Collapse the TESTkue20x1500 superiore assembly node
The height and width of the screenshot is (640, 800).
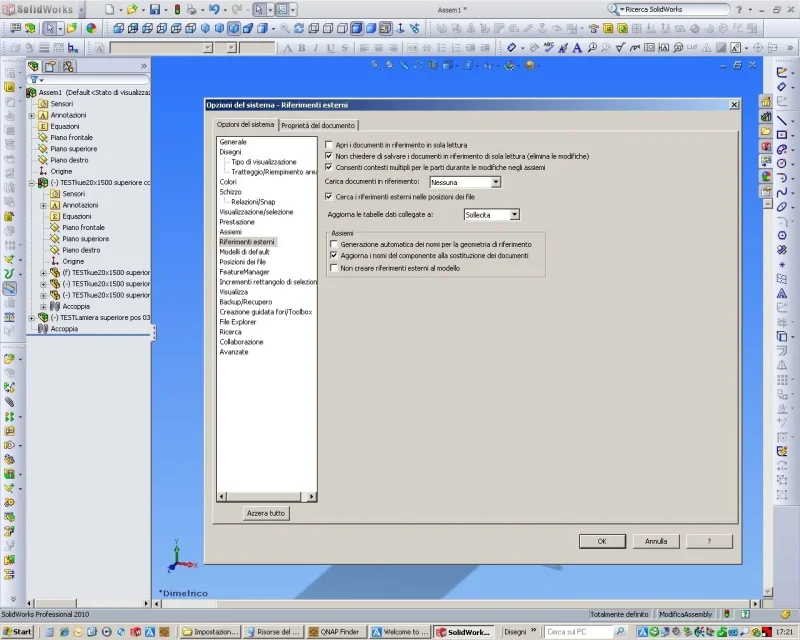[x=32, y=183]
